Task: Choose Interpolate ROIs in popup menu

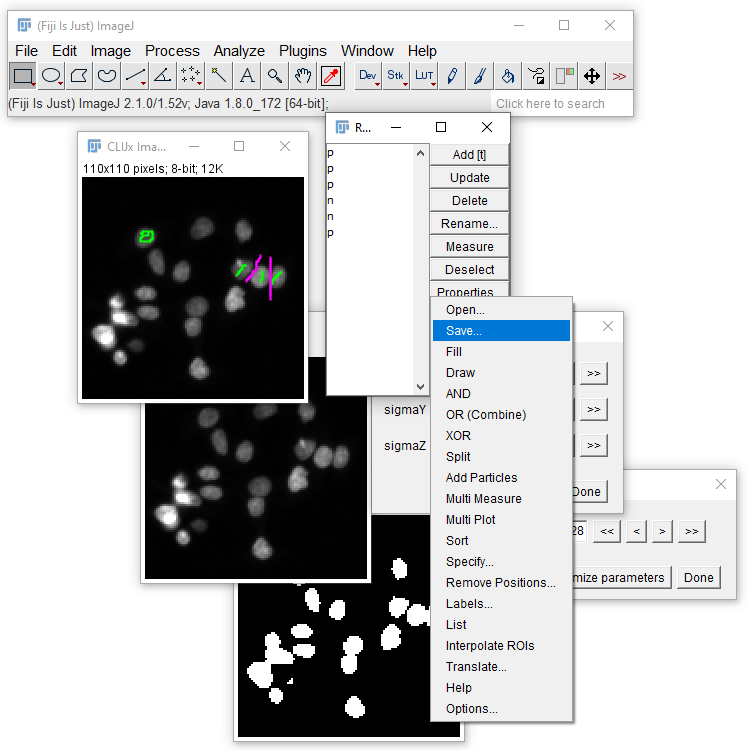Action: pos(501,646)
